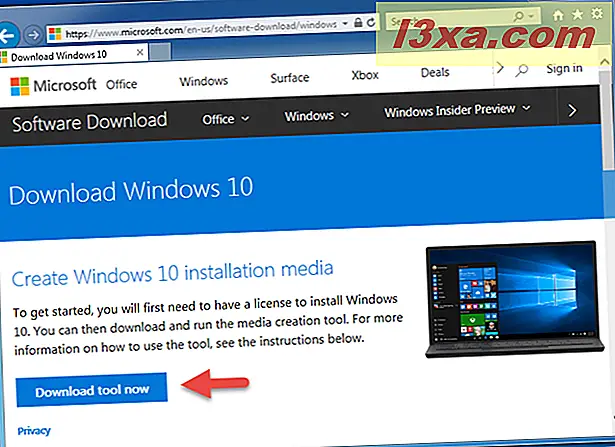The height and width of the screenshot is (447, 615).
Task: Click the Microsoft flag favicon in address bar
Action: (x=55, y=34)
